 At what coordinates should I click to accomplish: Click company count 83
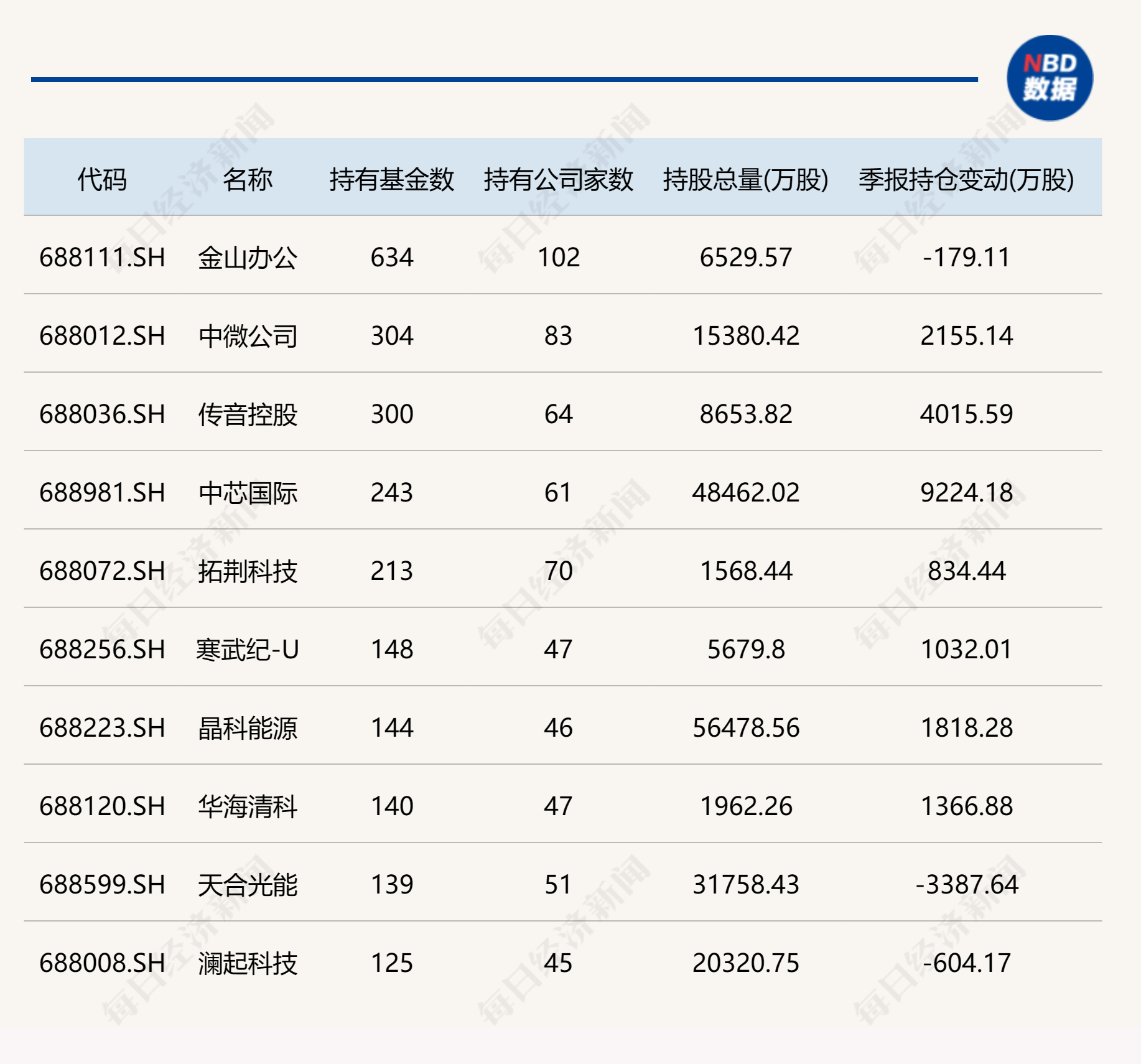(558, 336)
